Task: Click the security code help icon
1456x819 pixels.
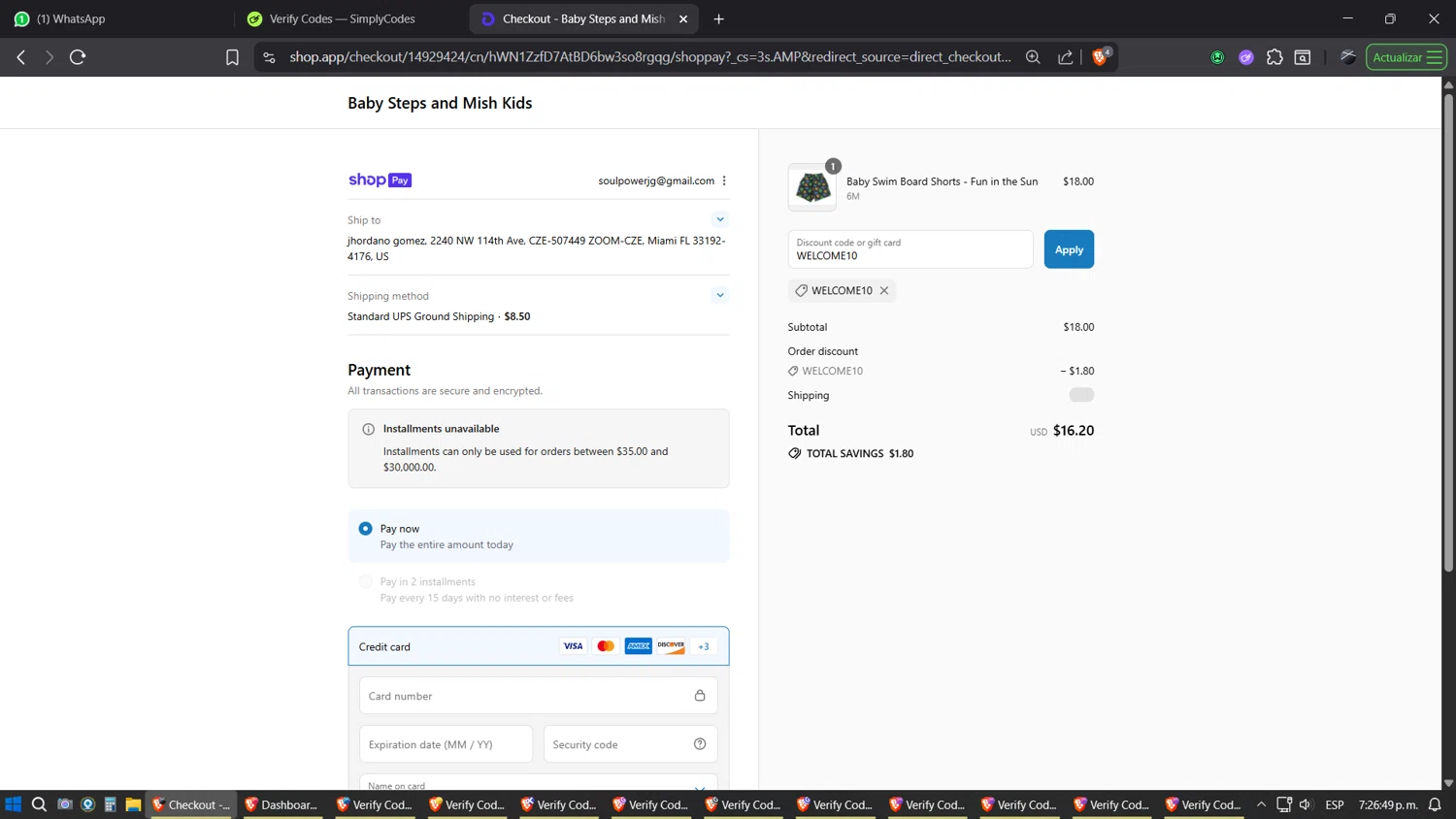Action: pos(700,744)
